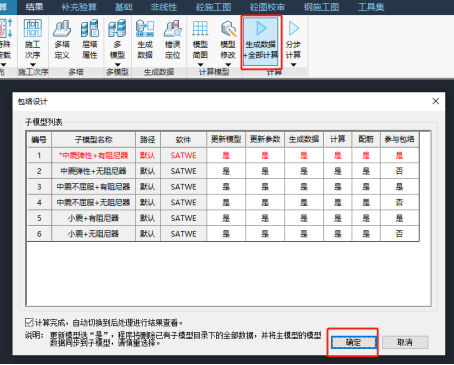454x365 pixels.
Task: Expand dropdown arrow below 多模型
Action: pyautogui.click(x=117, y=64)
